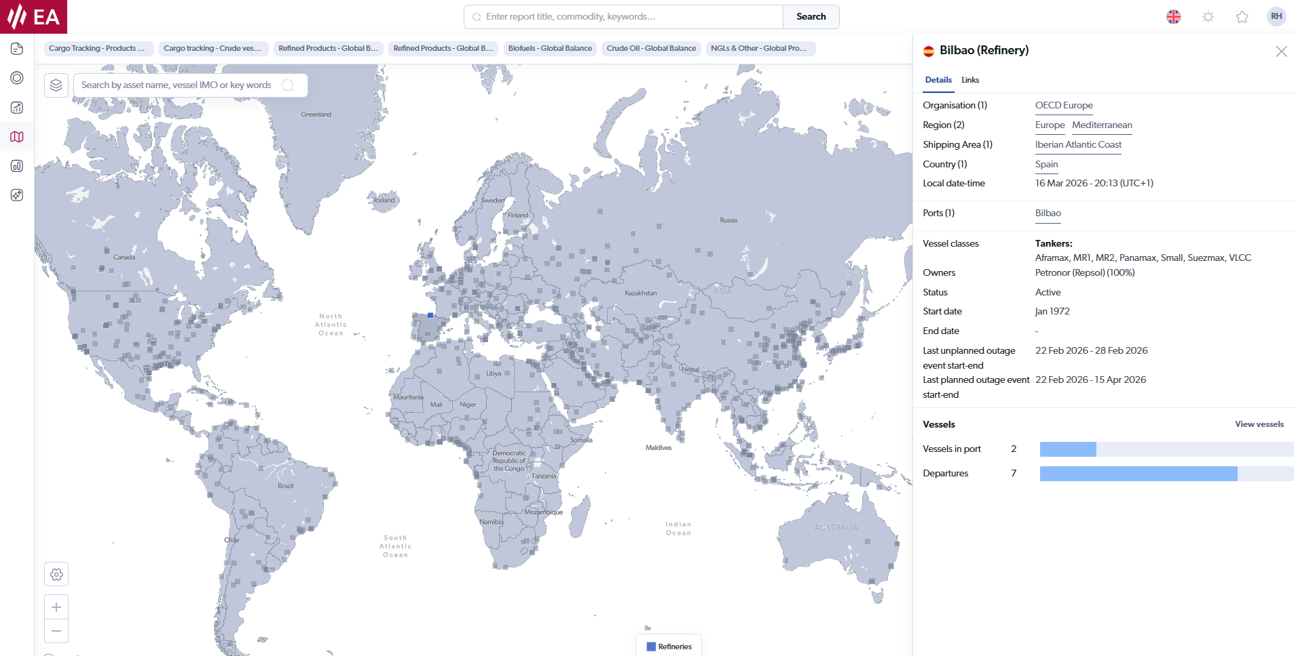Image resolution: width=1296 pixels, height=656 pixels.
Task: Open the UK flag language selector
Action: pyautogui.click(x=1174, y=16)
